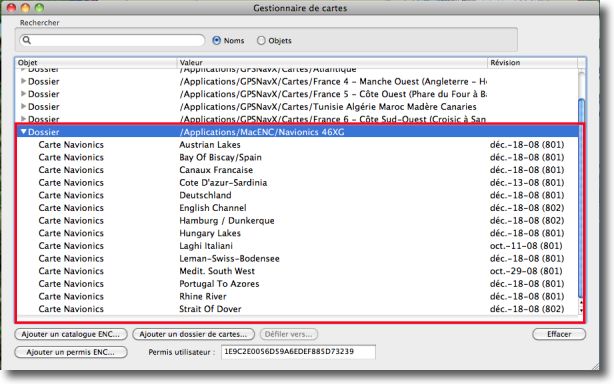Expand the France 4 Manche Ouest Dossier
614x384 pixels.
(23, 81)
